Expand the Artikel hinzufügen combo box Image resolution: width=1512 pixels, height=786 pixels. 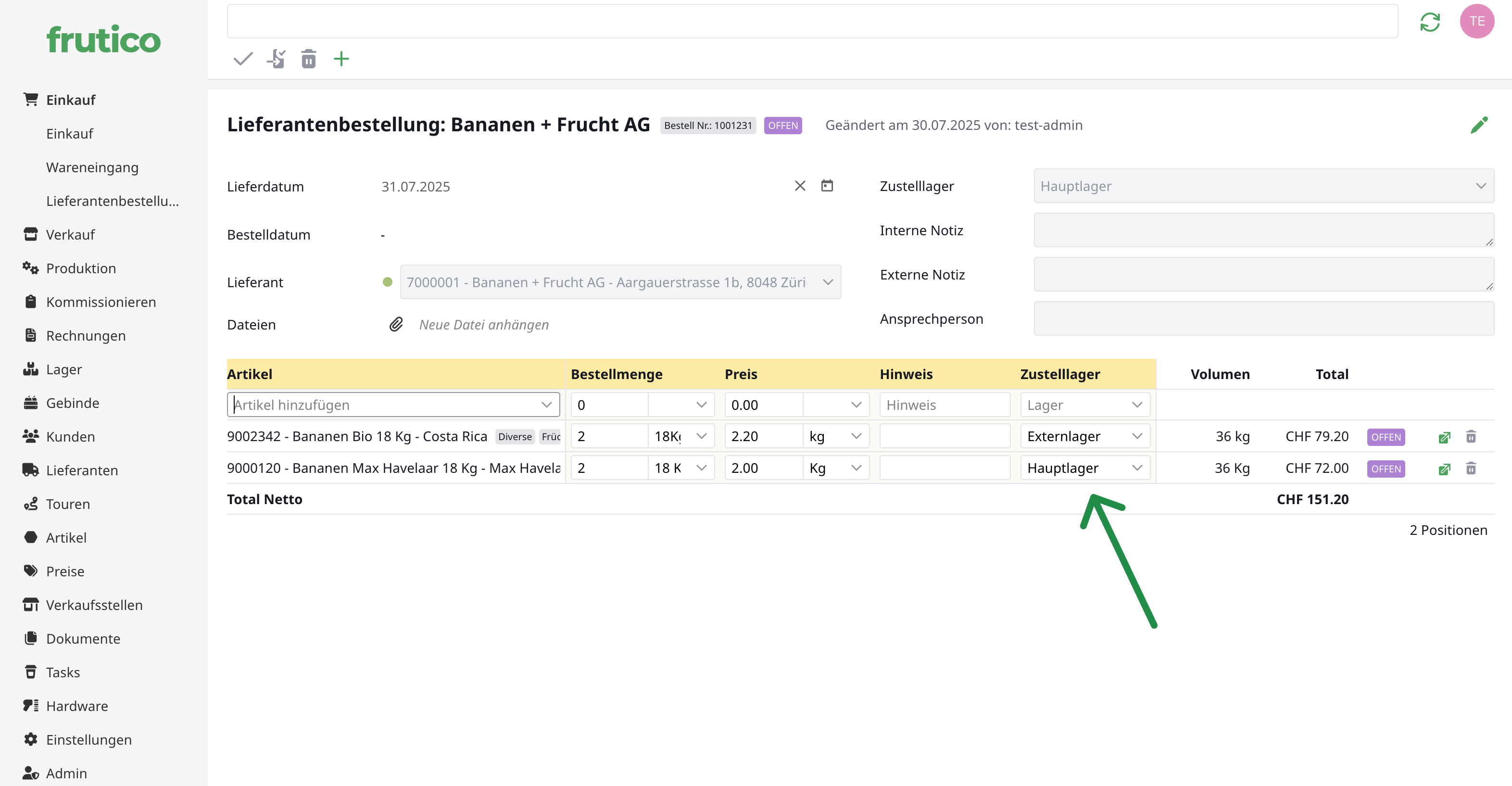(546, 405)
